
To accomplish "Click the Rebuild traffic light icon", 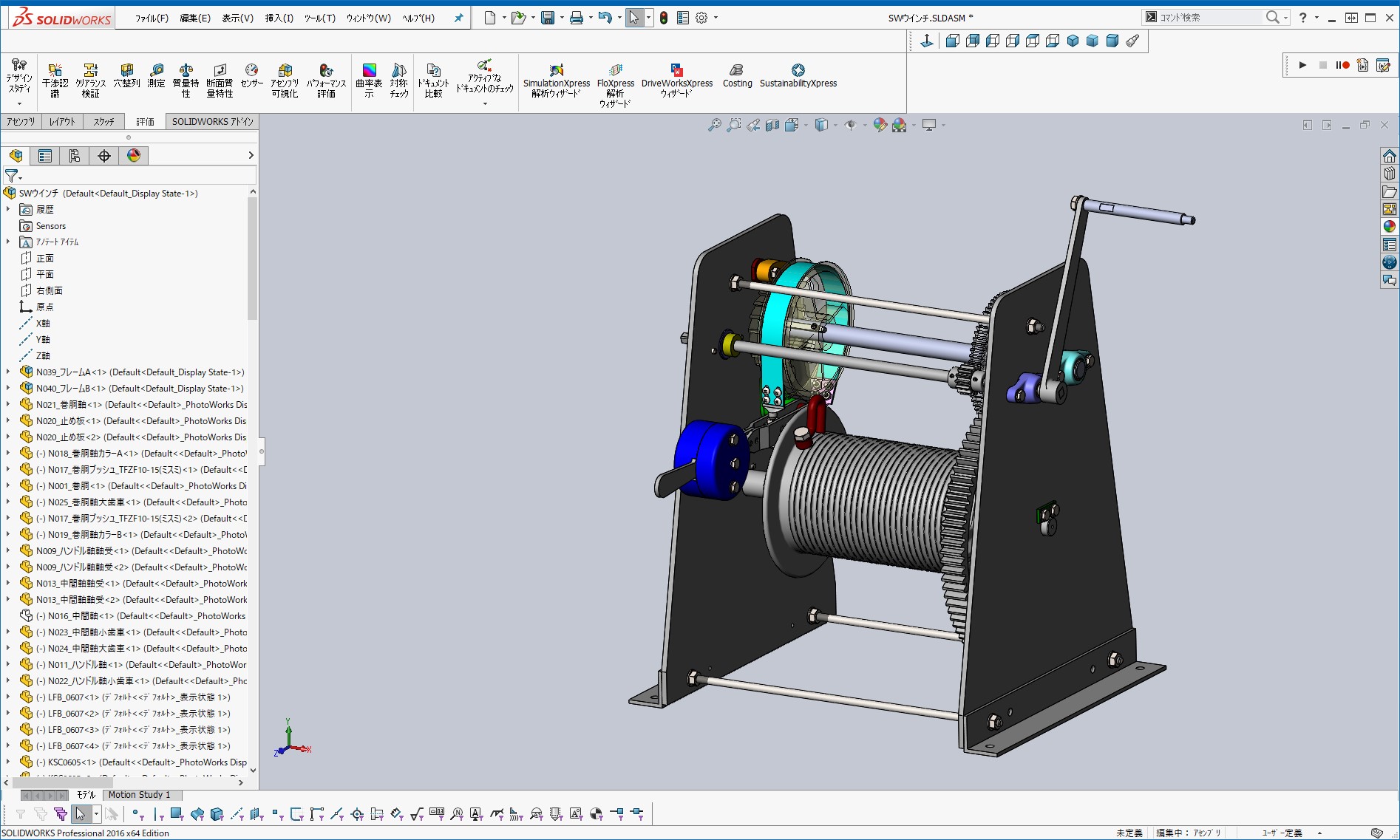I will pos(664,18).
